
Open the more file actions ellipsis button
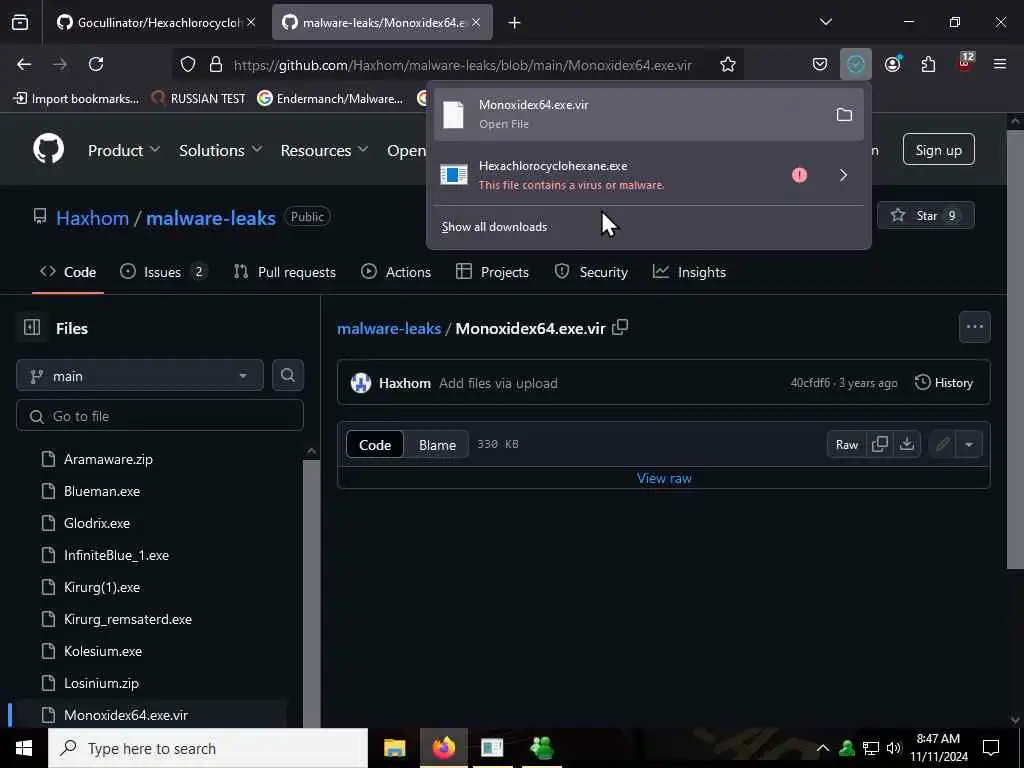974,327
